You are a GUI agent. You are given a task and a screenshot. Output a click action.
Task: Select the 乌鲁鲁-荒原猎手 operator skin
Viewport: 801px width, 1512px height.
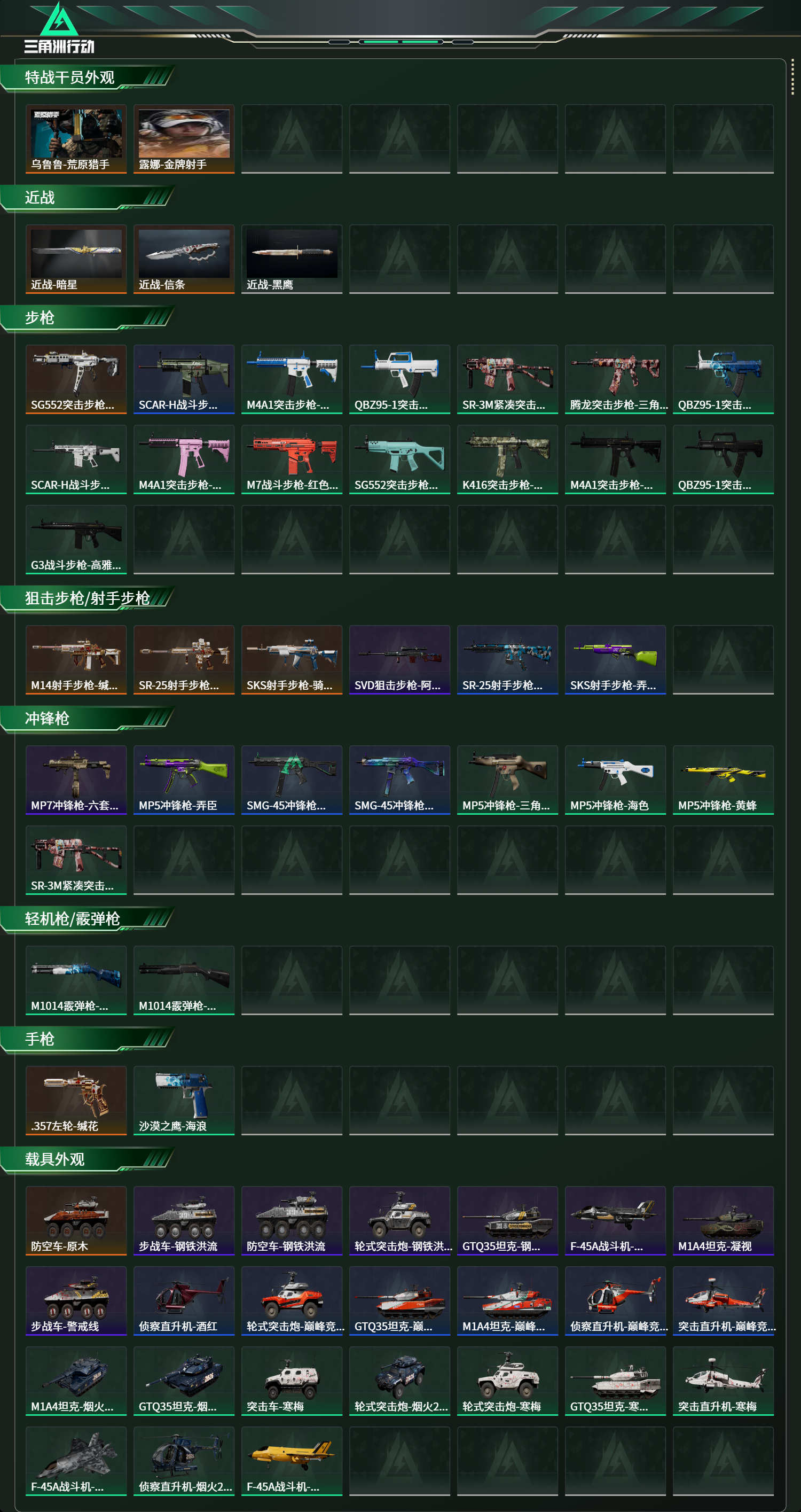coord(76,139)
